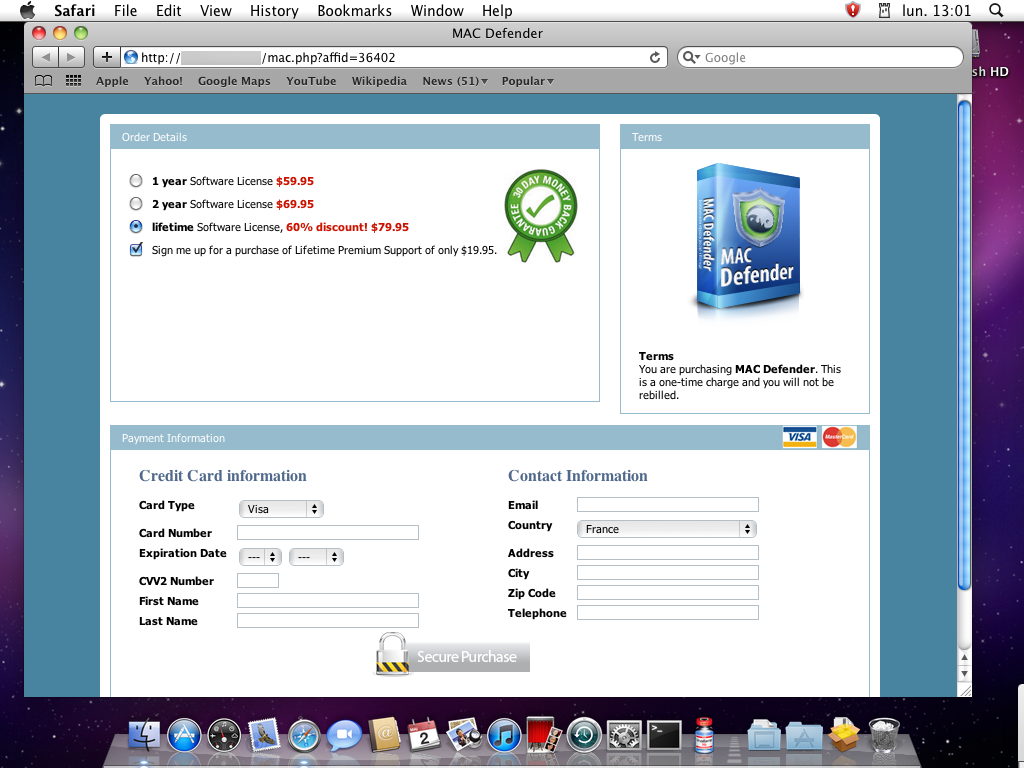Open the Bookmarks menu
Viewport: 1024px width, 768px height.
click(x=355, y=11)
